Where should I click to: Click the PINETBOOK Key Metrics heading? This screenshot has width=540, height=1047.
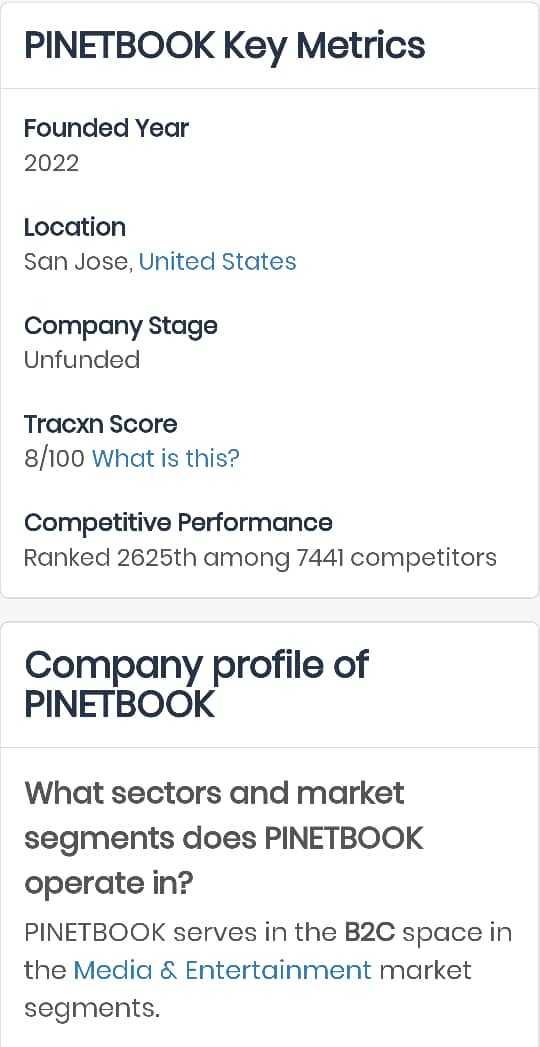pos(224,46)
